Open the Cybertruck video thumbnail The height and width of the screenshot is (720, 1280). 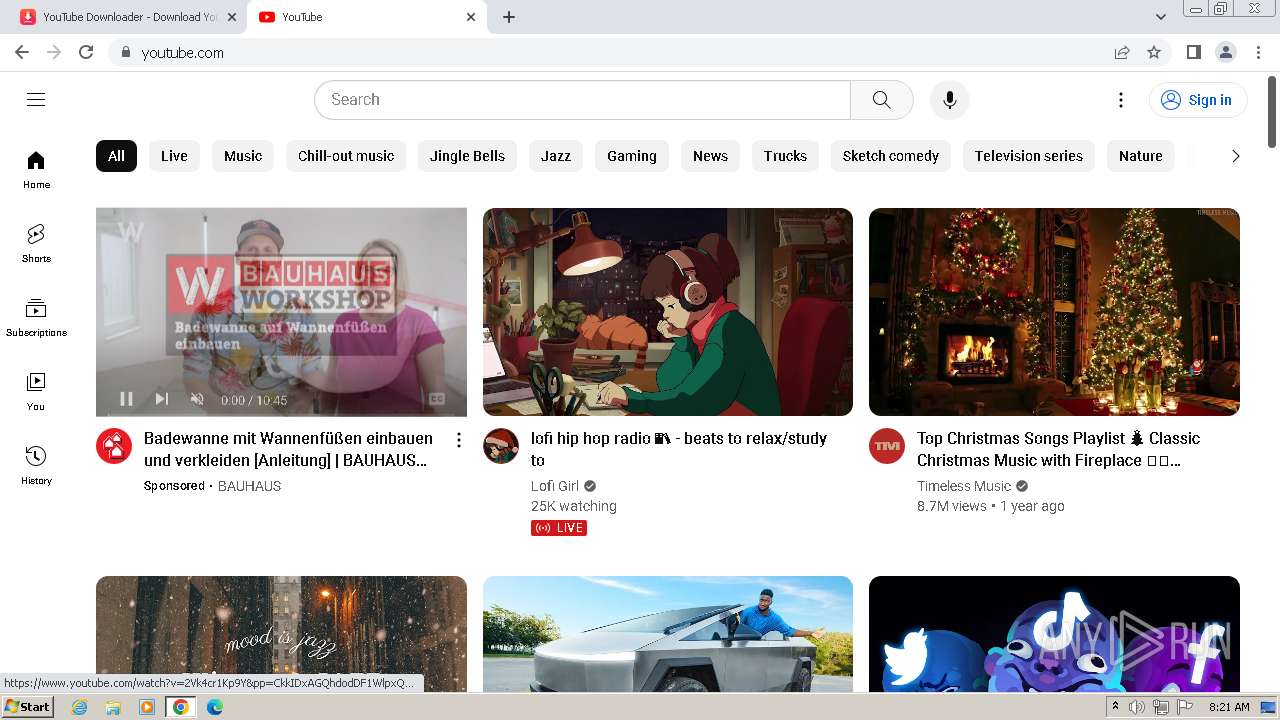coord(668,633)
